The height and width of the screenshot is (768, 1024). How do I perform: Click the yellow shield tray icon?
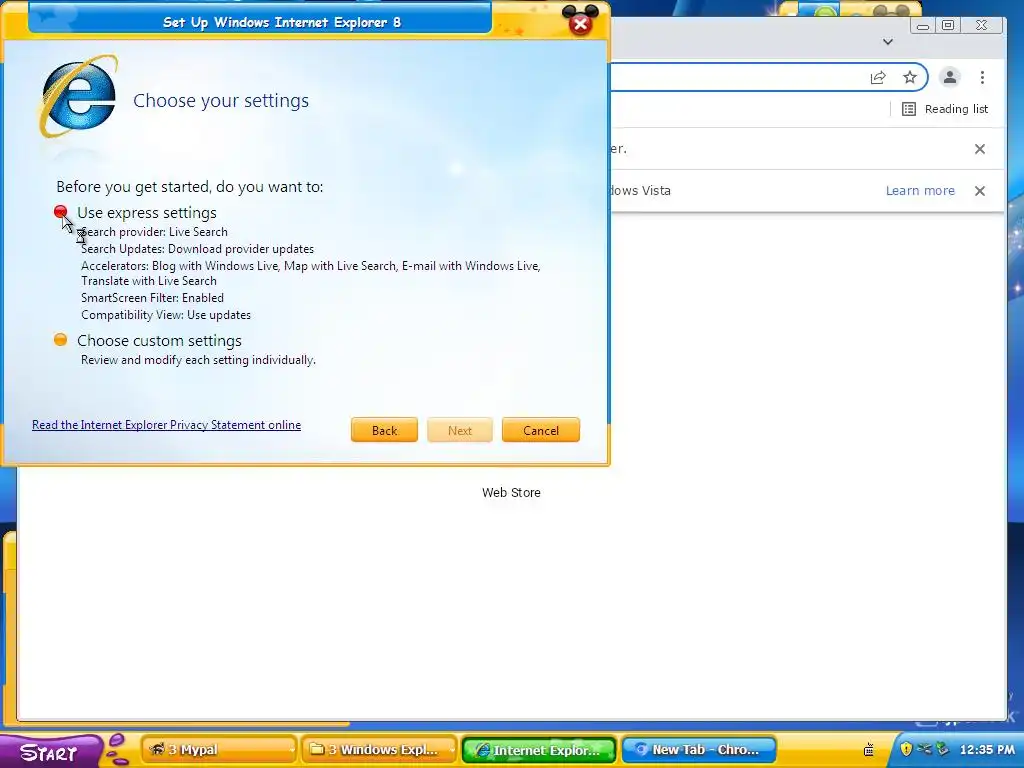click(x=906, y=749)
